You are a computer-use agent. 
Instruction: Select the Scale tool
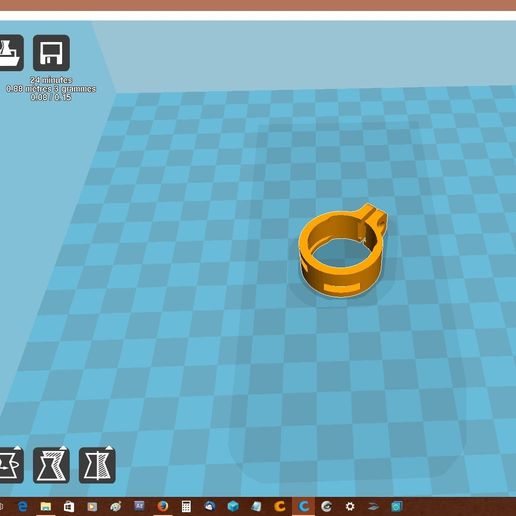(51, 465)
